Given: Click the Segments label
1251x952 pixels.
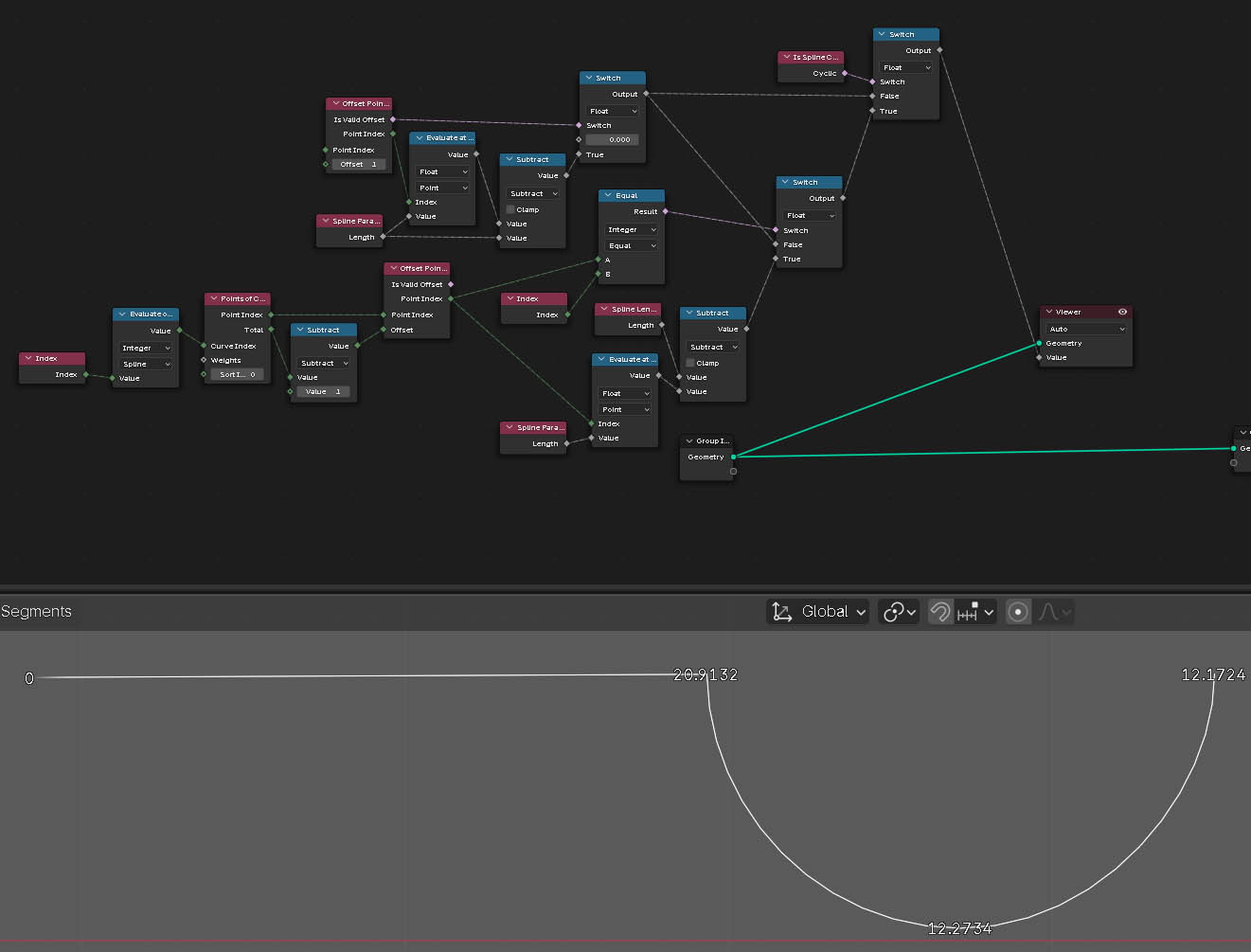Looking at the screenshot, I should (x=36, y=612).
